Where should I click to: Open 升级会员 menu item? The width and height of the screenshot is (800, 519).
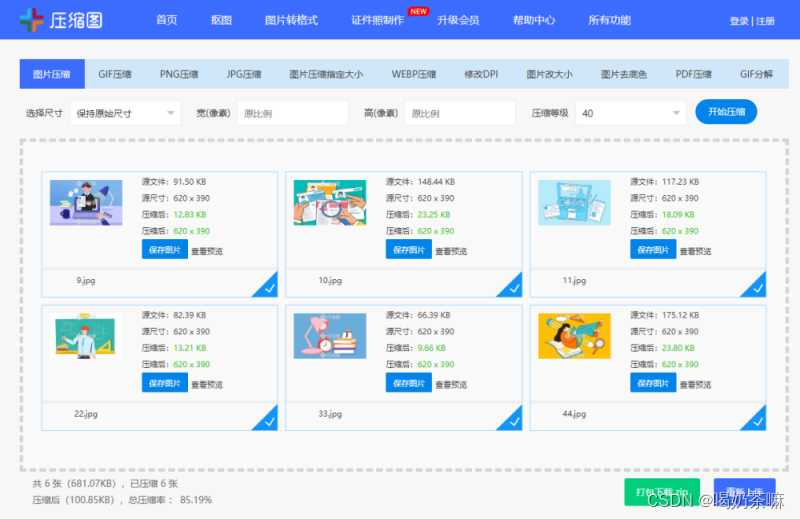coord(458,20)
